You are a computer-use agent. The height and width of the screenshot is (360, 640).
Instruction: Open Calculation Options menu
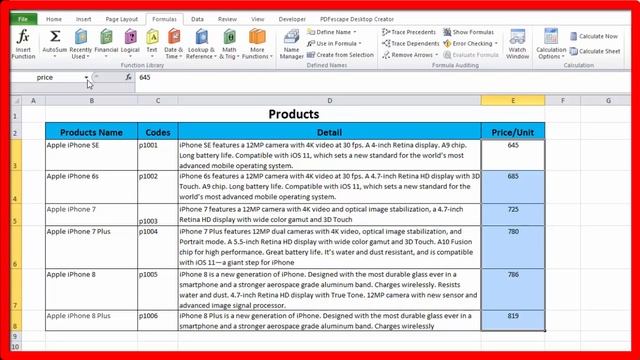click(551, 44)
